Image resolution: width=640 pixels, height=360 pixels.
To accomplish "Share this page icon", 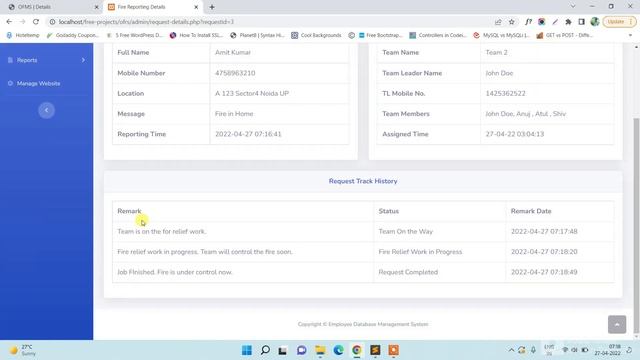I will pos(498,22).
